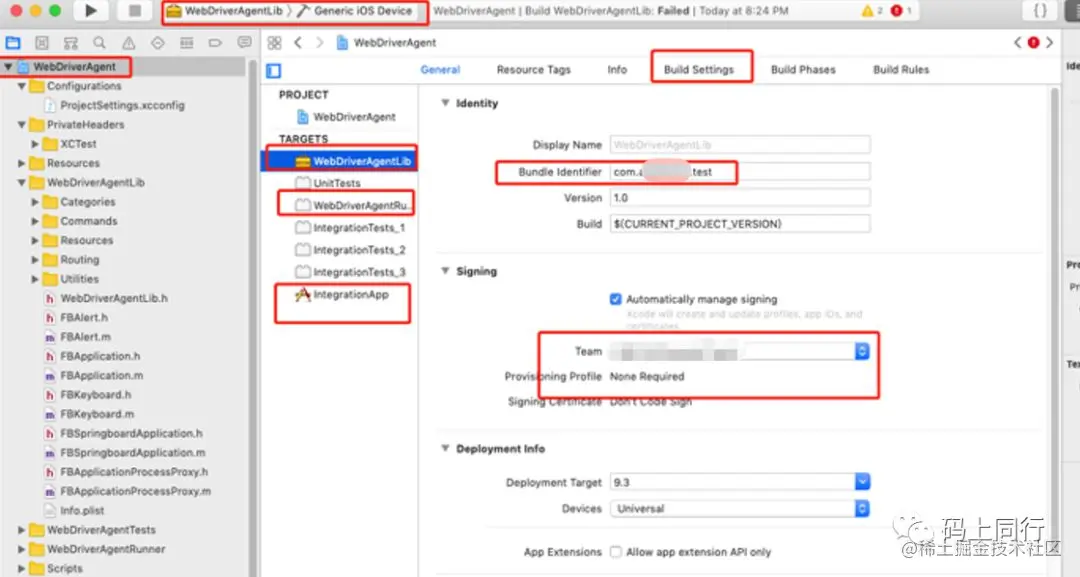
Task: Switch to the Info tab
Action: 617,70
